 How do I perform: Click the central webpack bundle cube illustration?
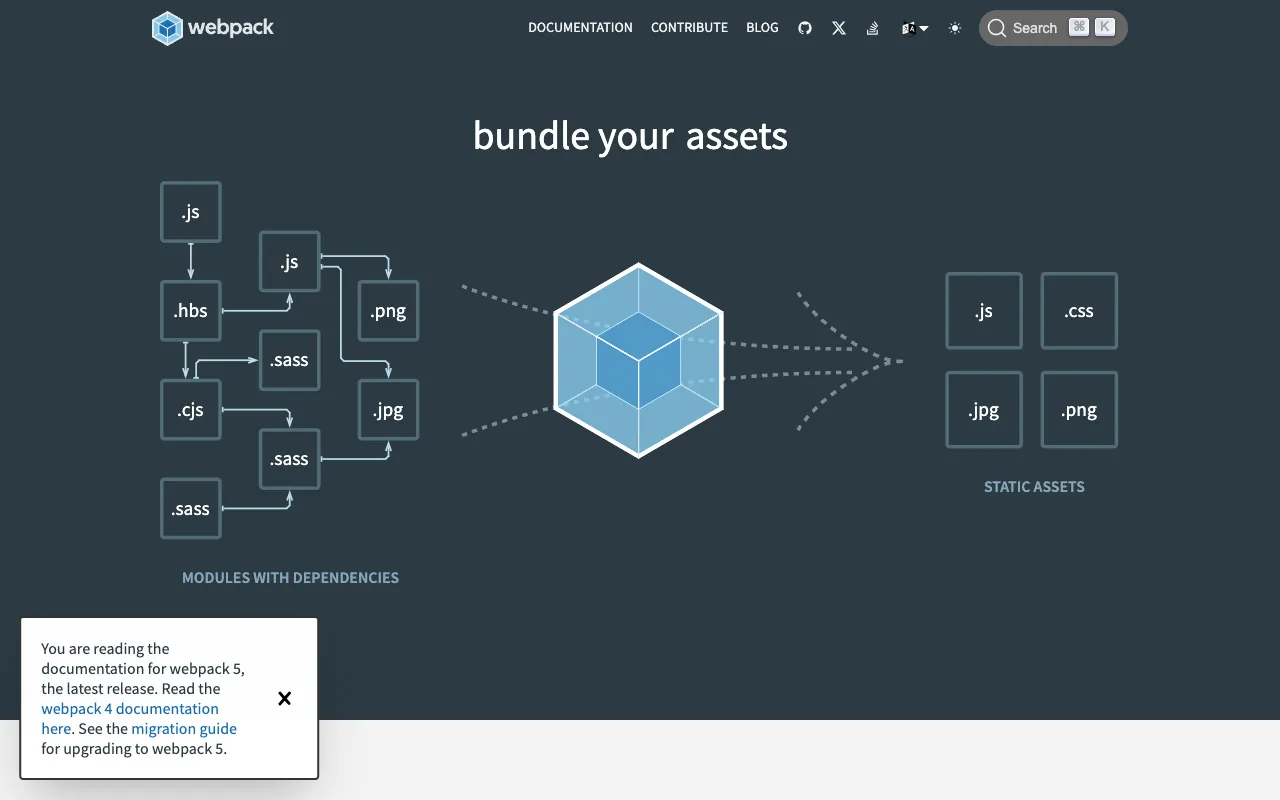pos(638,360)
